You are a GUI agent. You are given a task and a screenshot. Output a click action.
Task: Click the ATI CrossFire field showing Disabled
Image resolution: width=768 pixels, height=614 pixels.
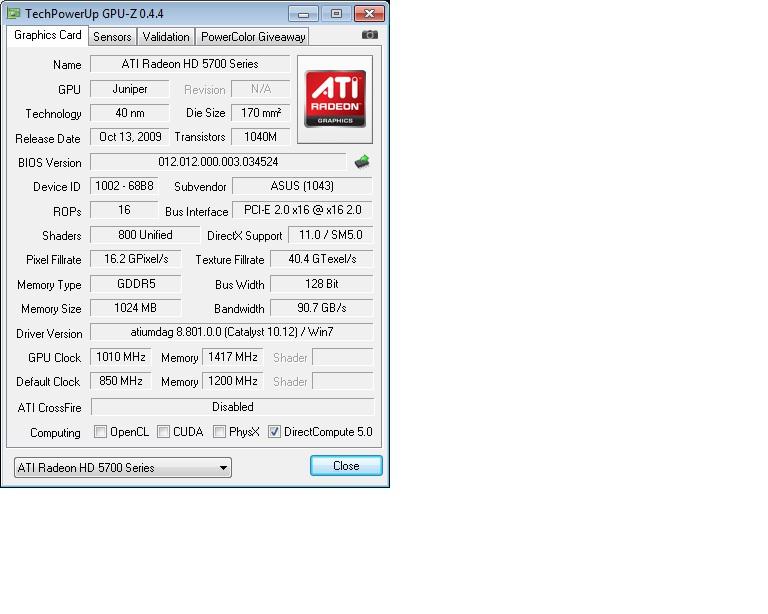coord(233,406)
